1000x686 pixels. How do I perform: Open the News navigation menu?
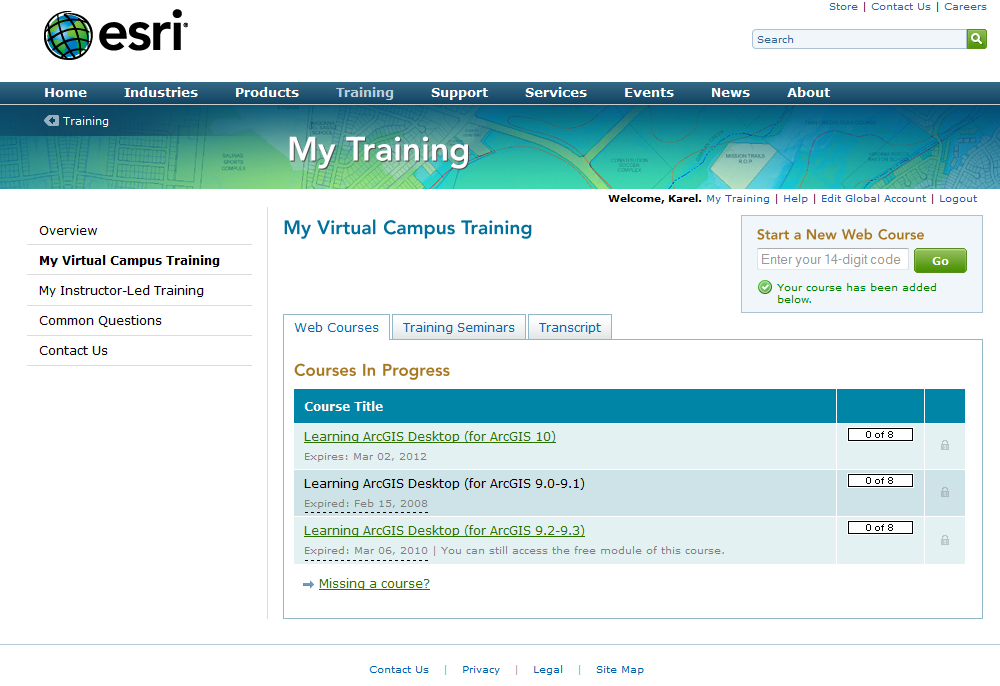730,92
